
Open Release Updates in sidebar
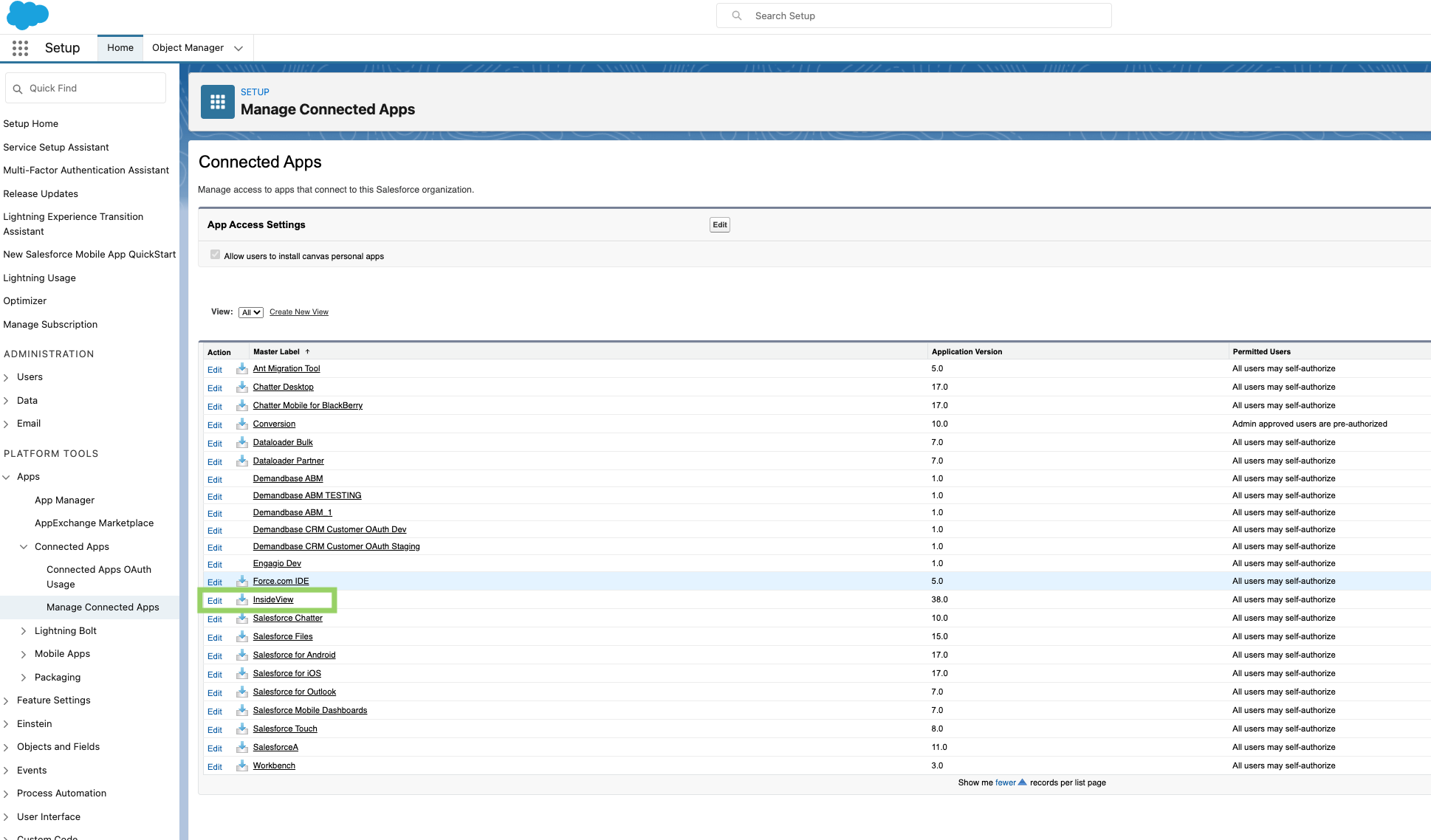pos(41,194)
